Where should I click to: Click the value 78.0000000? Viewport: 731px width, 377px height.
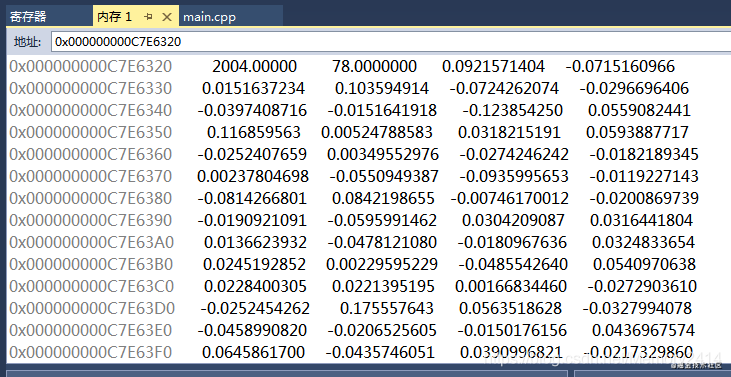(374, 66)
